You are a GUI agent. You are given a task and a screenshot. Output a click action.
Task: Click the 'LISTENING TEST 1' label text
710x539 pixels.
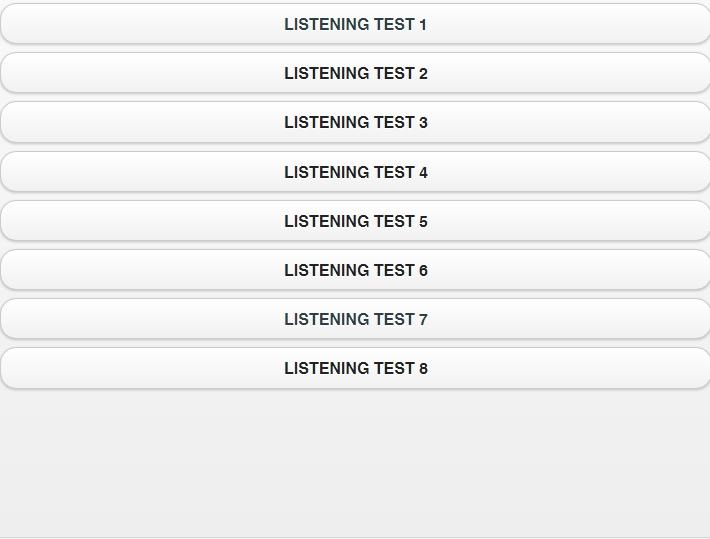tap(355, 24)
